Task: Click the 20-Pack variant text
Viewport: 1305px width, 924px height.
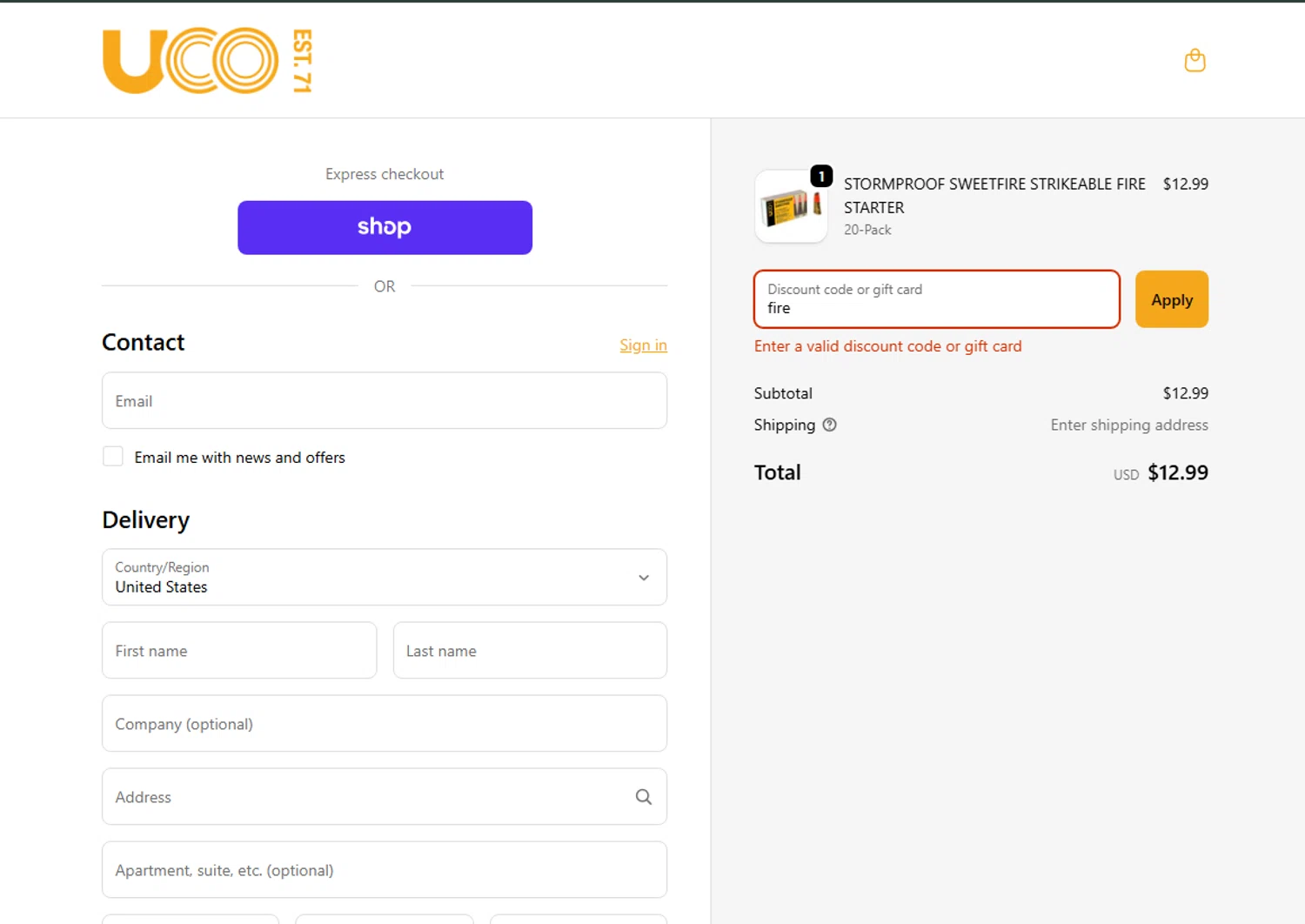Action: coord(867,230)
